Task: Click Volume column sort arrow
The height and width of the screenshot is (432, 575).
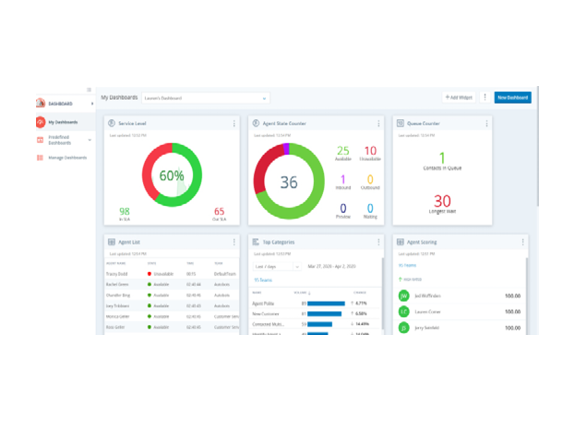Action: [x=310, y=293]
